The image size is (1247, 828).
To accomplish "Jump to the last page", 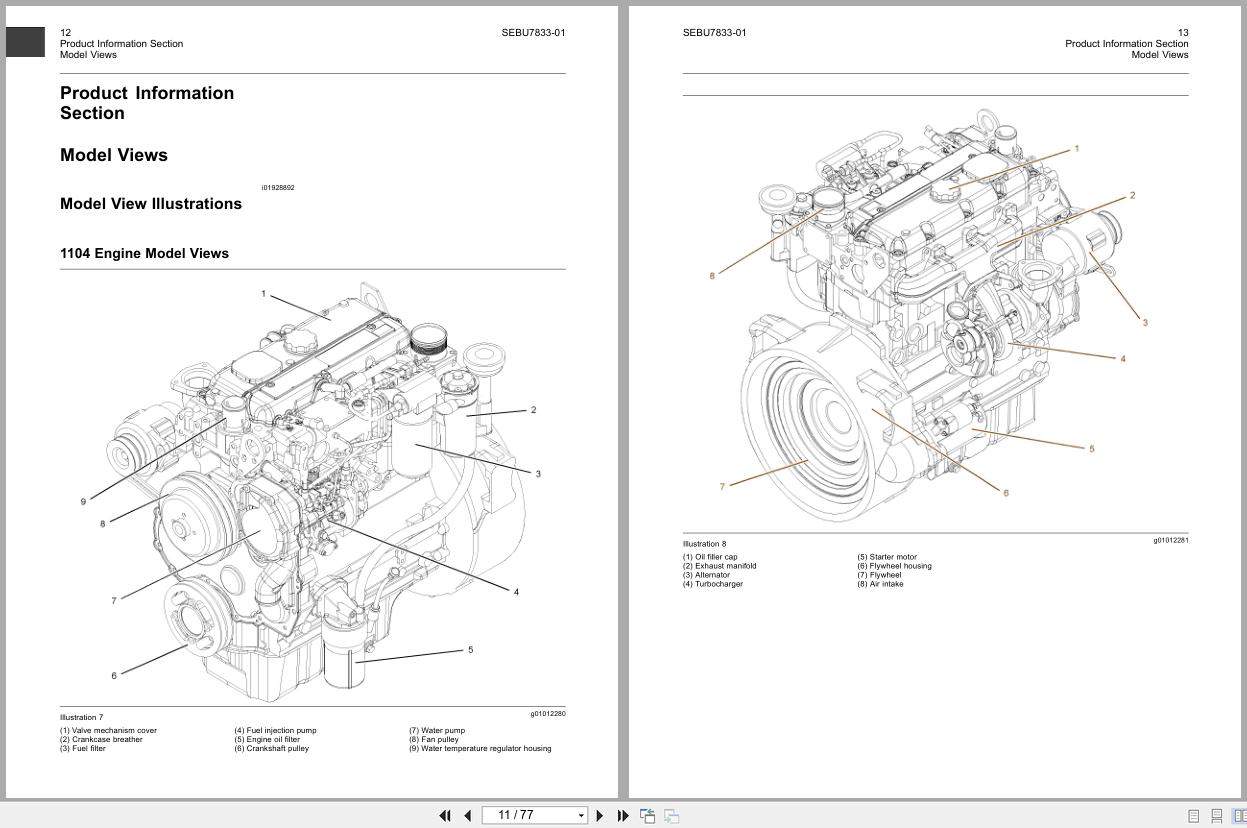I will click(x=623, y=816).
